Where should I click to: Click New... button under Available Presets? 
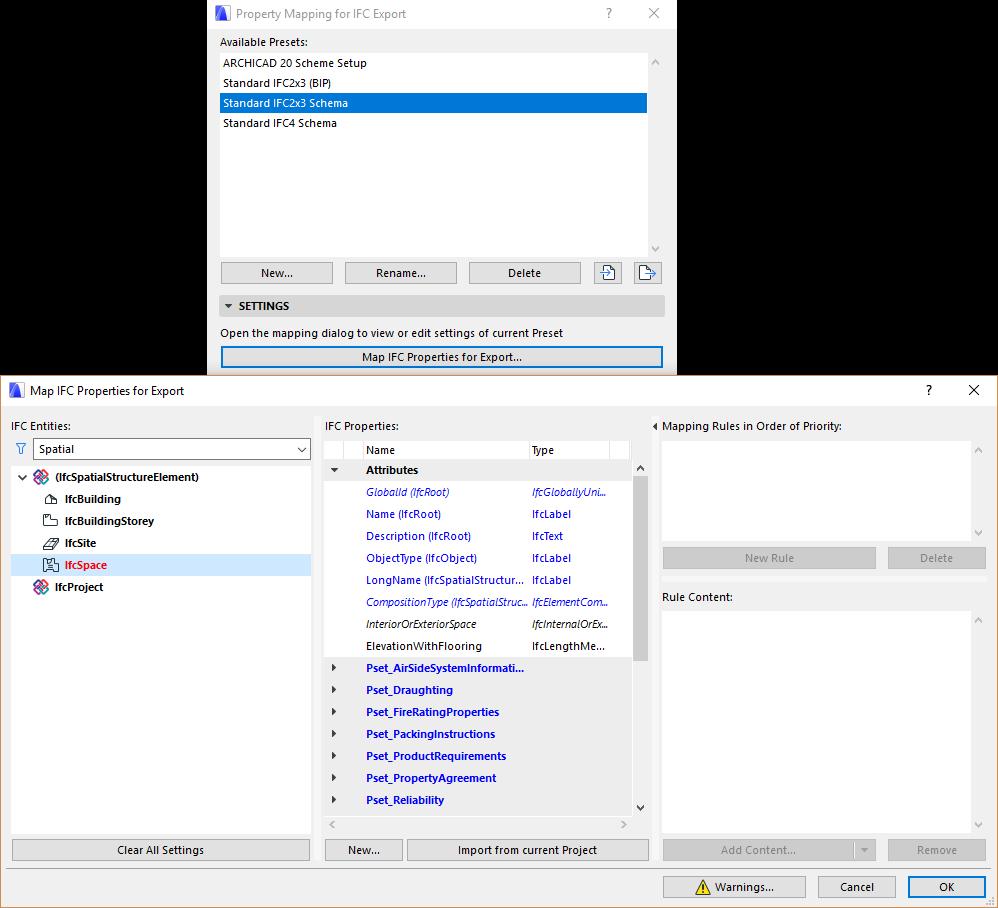tap(277, 273)
